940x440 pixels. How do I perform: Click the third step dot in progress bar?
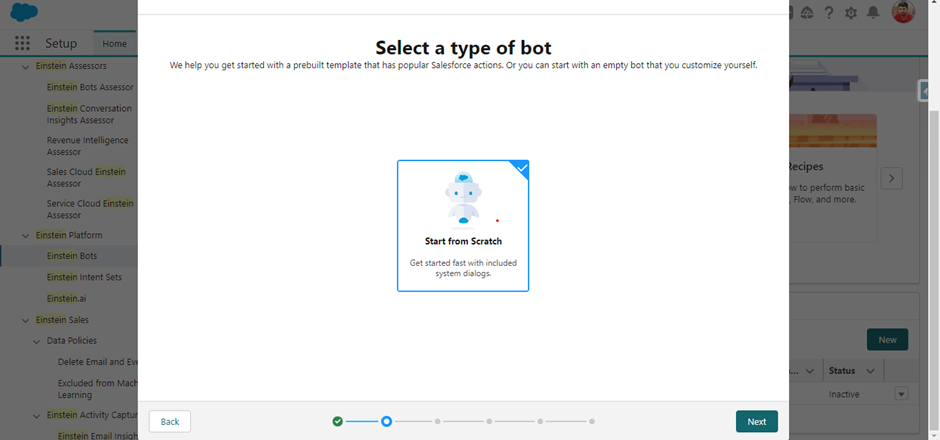click(x=438, y=421)
